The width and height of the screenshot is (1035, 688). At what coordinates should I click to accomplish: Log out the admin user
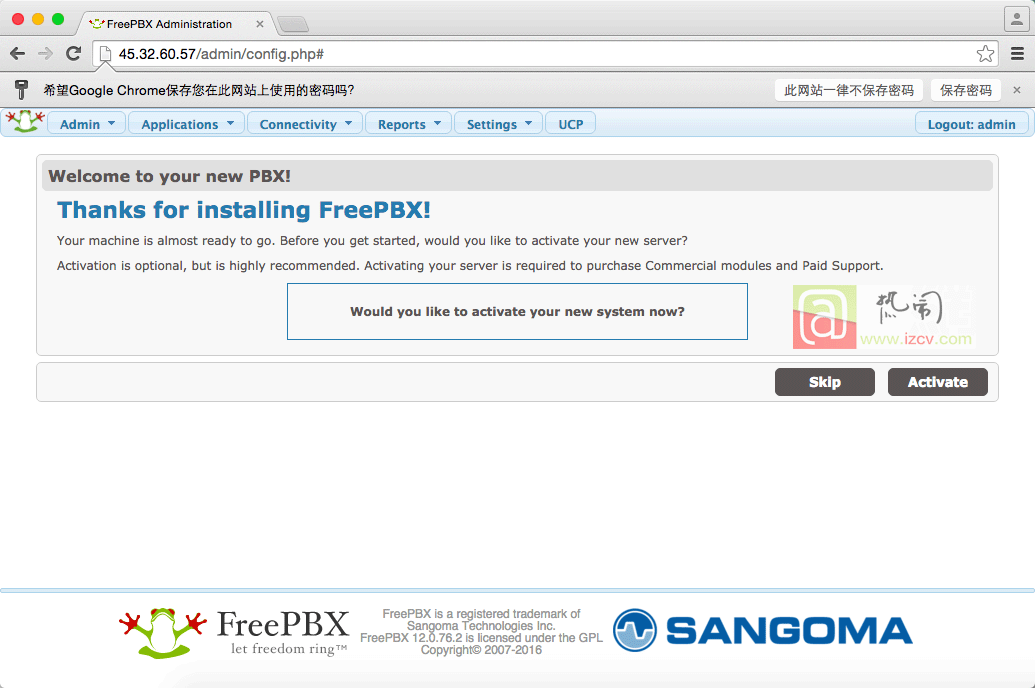pos(971,123)
